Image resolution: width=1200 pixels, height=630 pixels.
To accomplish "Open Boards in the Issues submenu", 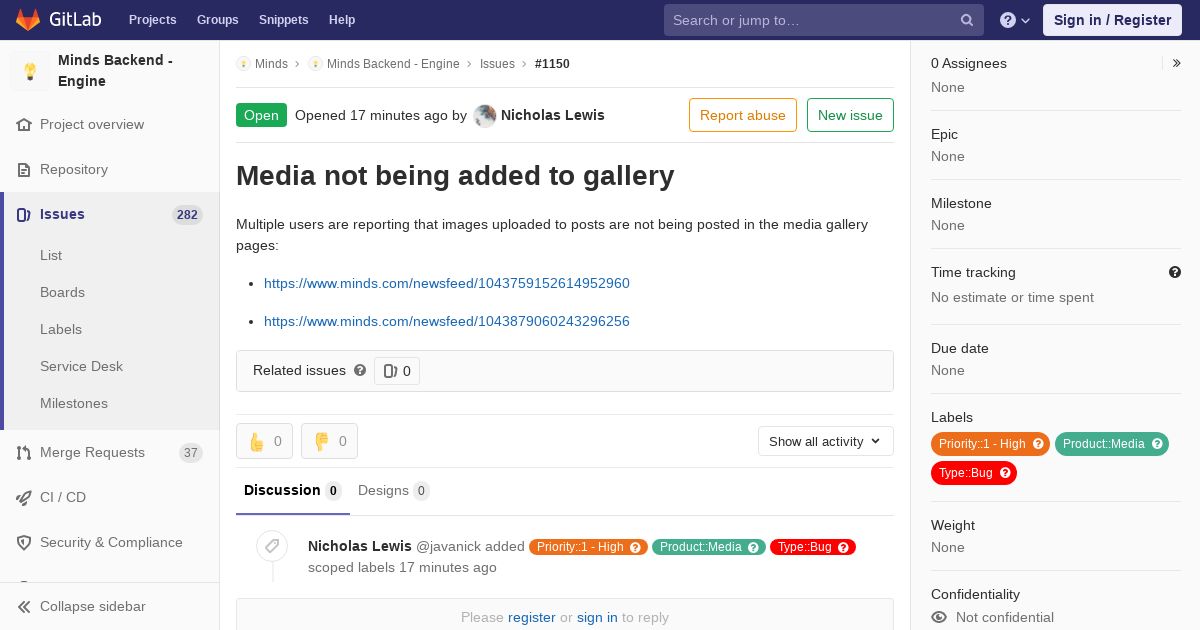I will [x=62, y=292].
